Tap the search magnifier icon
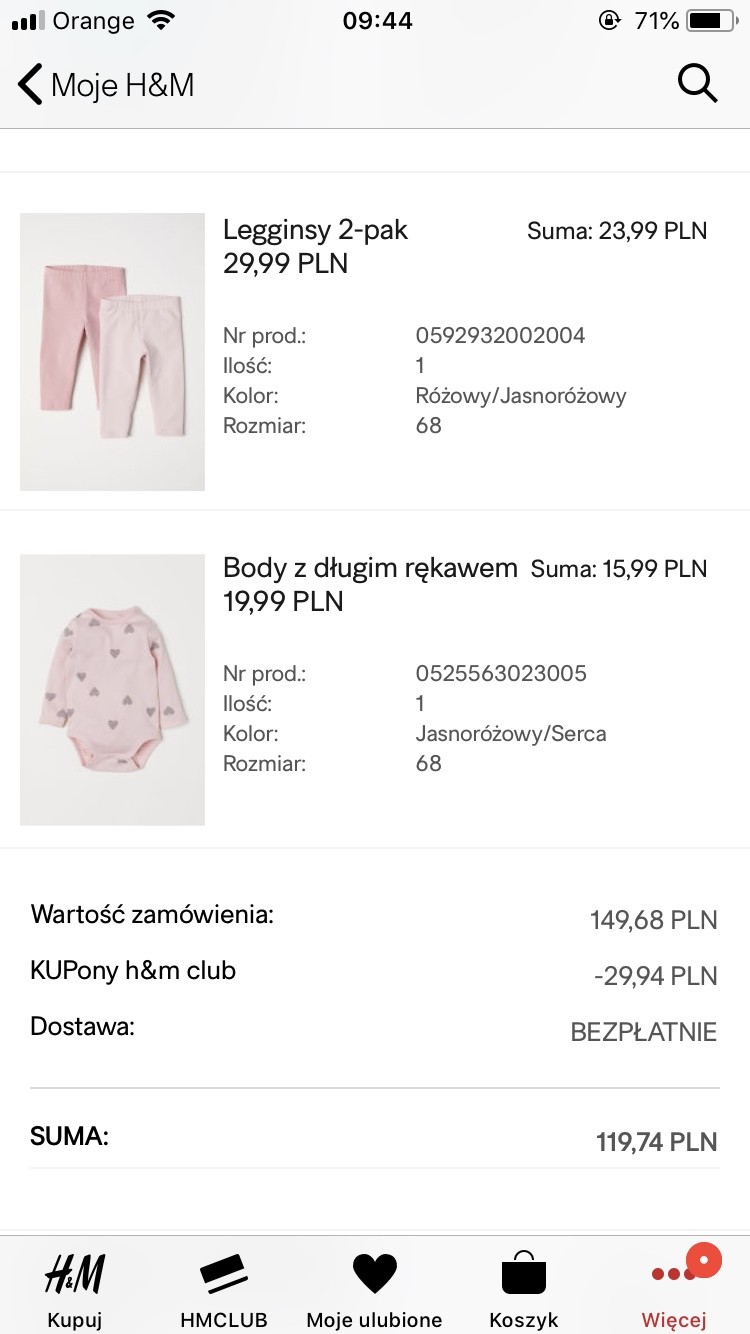This screenshot has height=1334, width=750. [697, 84]
